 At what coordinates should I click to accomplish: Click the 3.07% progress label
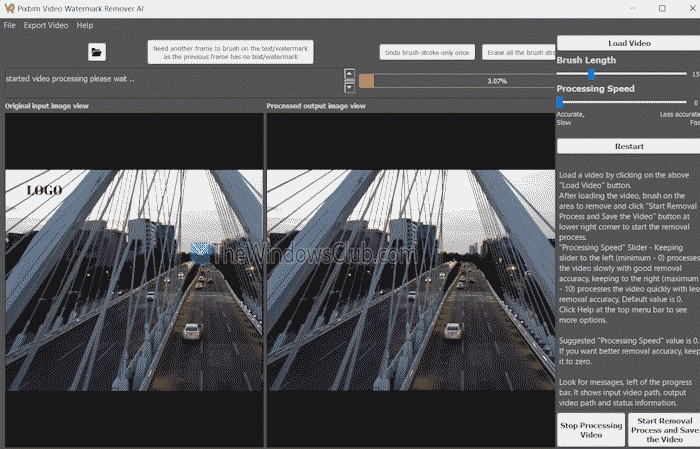click(x=497, y=81)
